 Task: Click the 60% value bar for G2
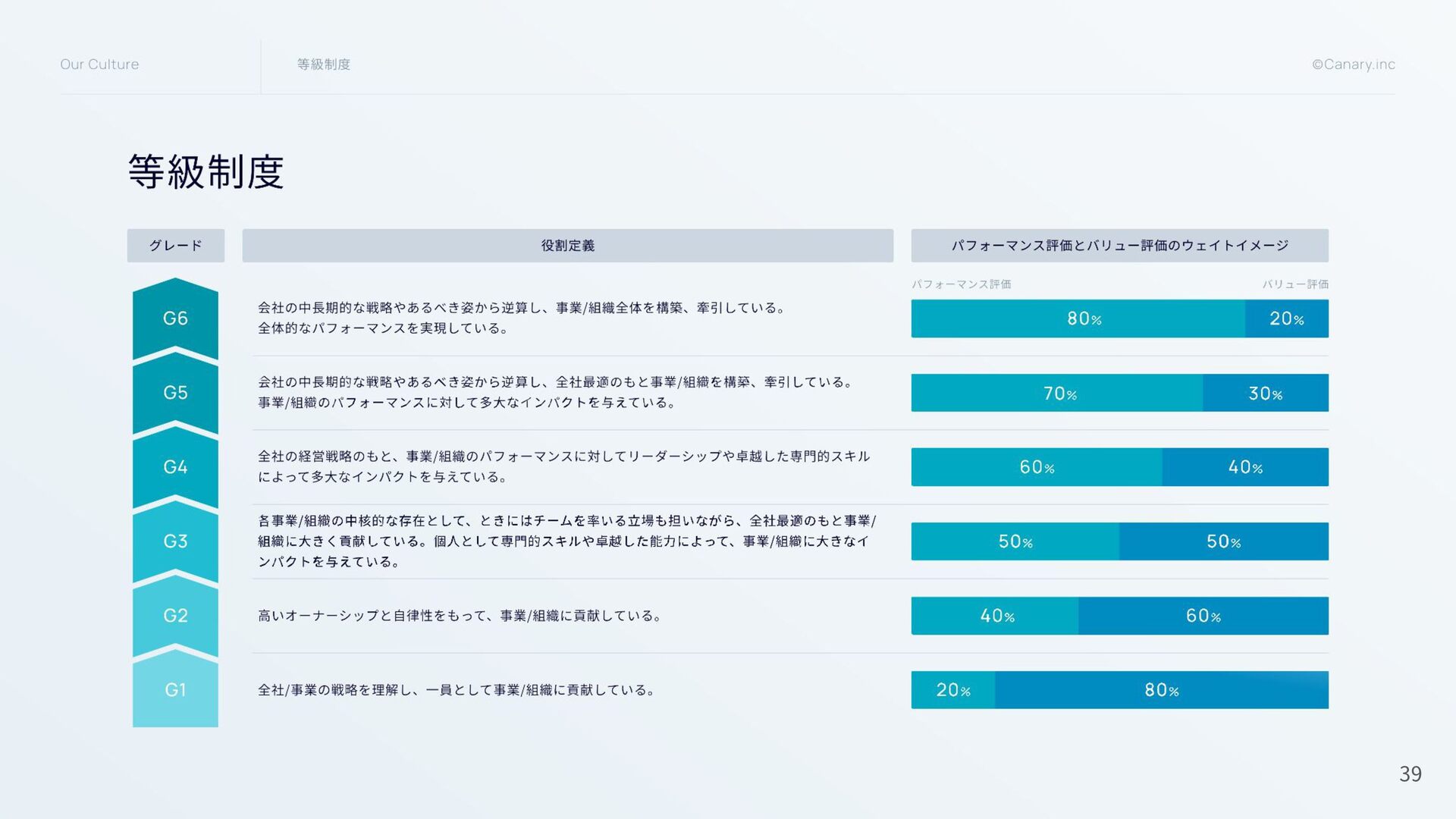click(1203, 616)
